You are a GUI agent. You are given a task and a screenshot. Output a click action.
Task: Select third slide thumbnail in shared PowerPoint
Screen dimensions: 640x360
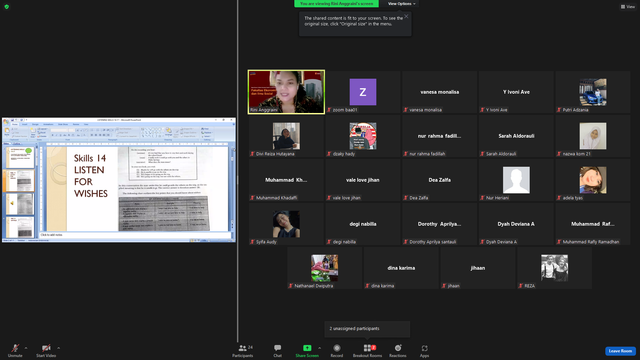coord(20,204)
